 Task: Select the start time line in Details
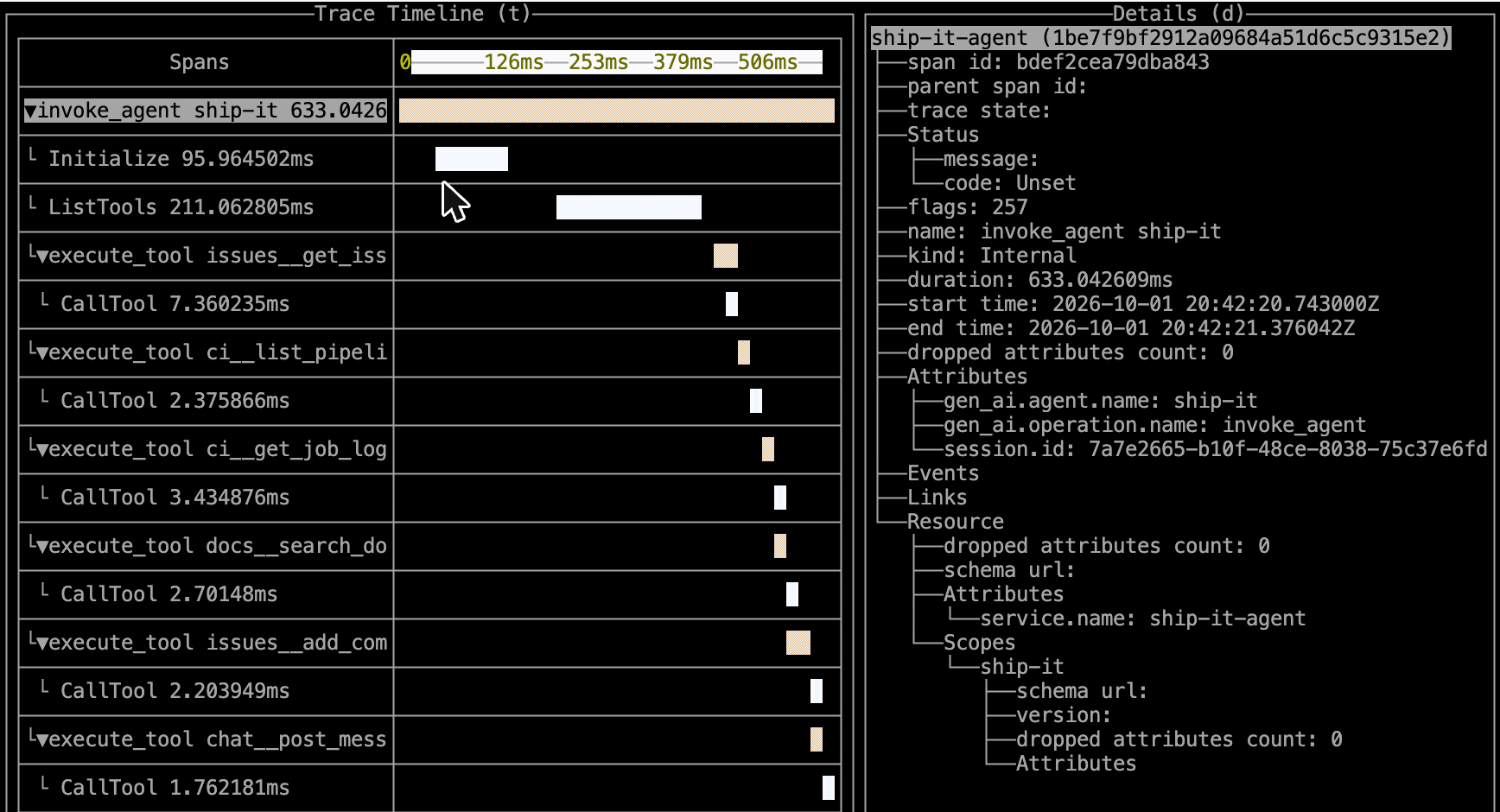pos(1144,304)
